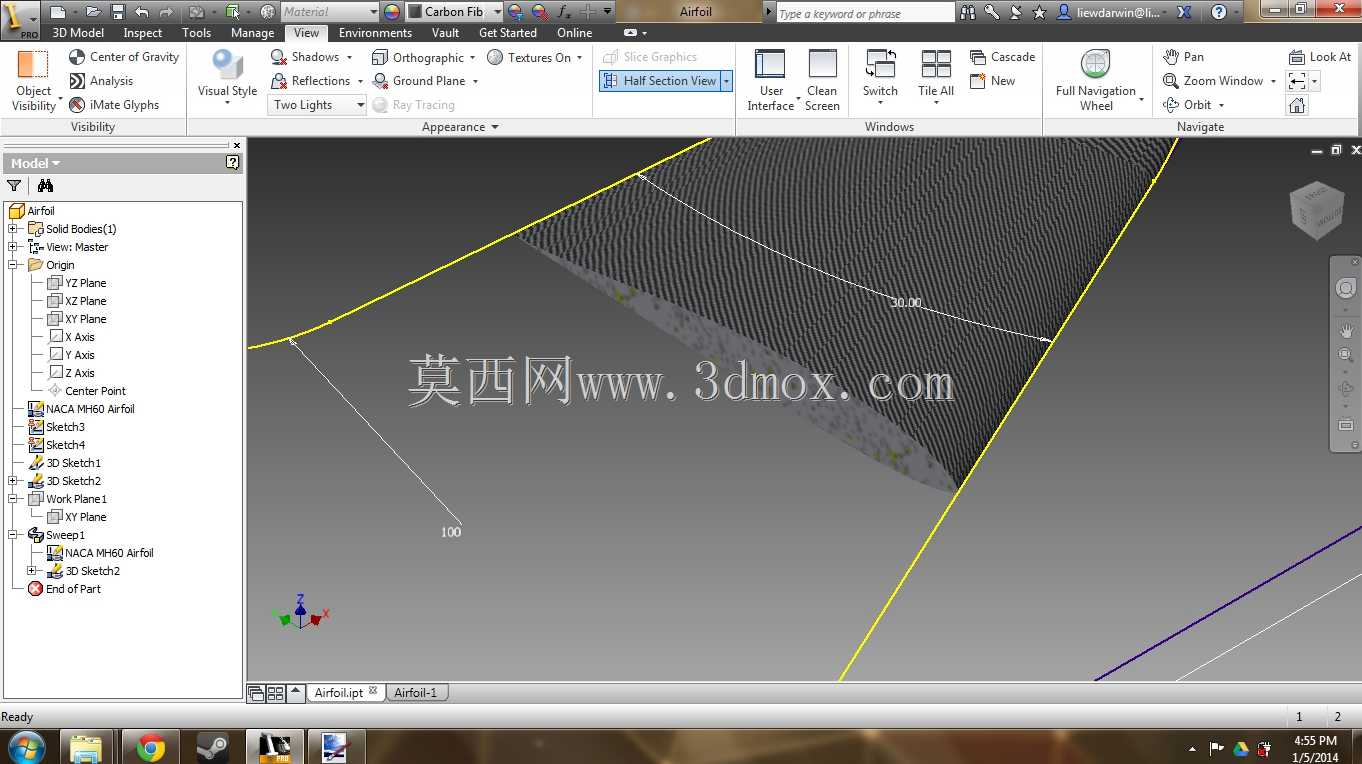The width and height of the screenshot is (1362, 764).
Task: Open the Model browser filter
Action: coord(14,185)
